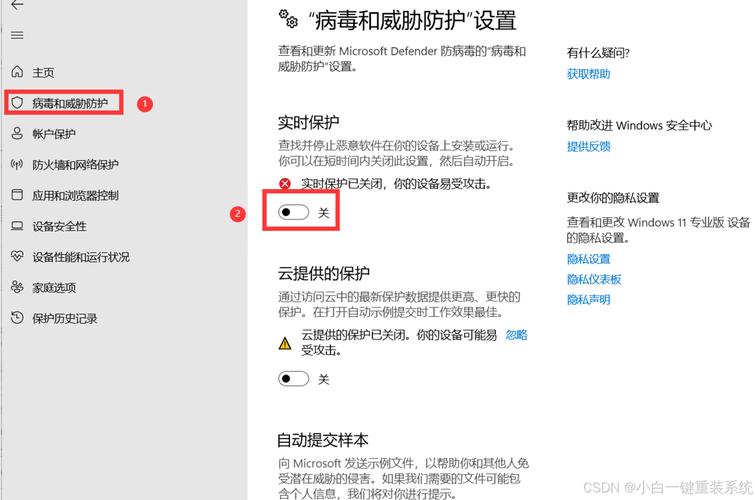
Task: Click the back arrow icon
Action: [17, 5]
